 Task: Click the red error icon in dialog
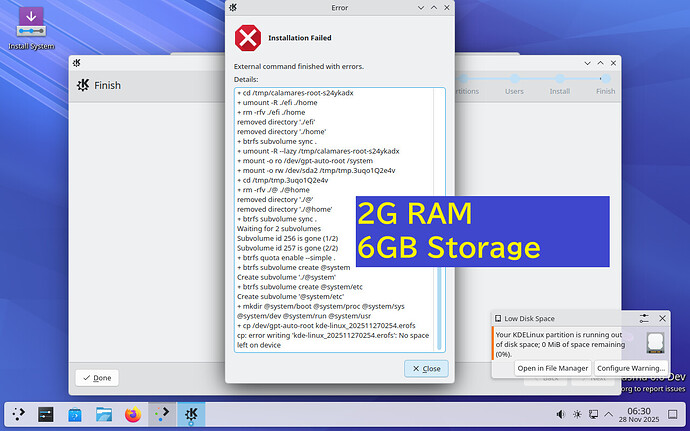tap(248, 38)
